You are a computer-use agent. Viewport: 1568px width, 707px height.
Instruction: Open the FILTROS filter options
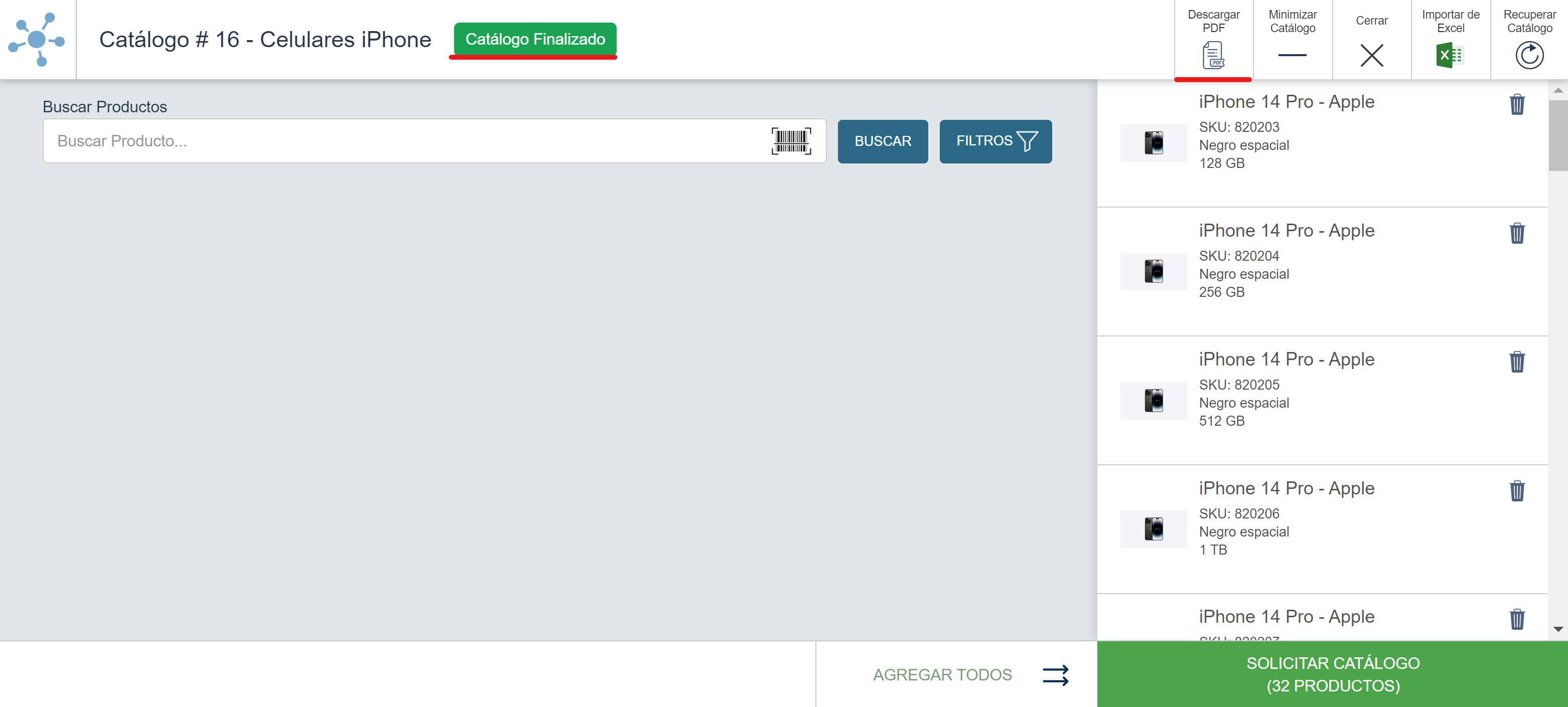pyautogui.click(x=996, y=141)
